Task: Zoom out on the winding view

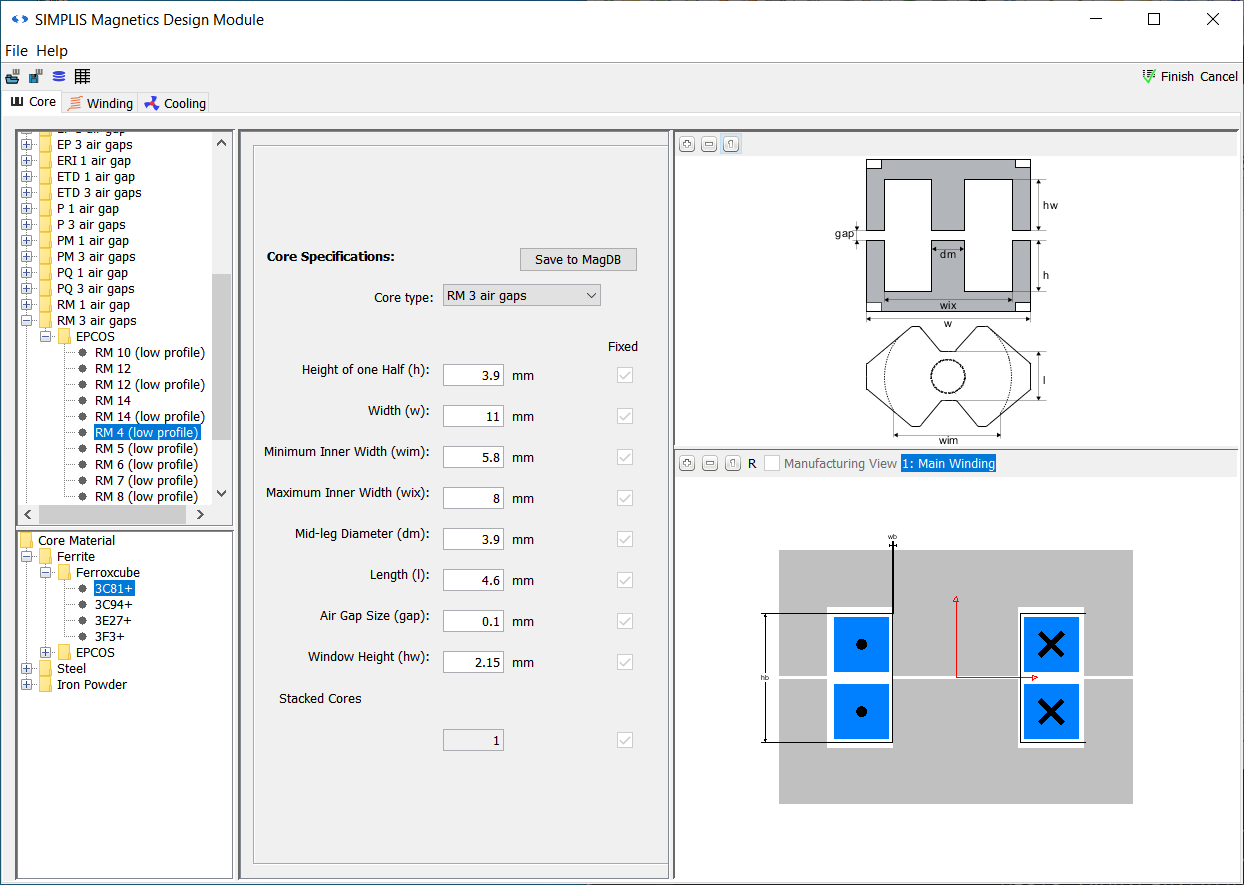Action: pos(709,463)
